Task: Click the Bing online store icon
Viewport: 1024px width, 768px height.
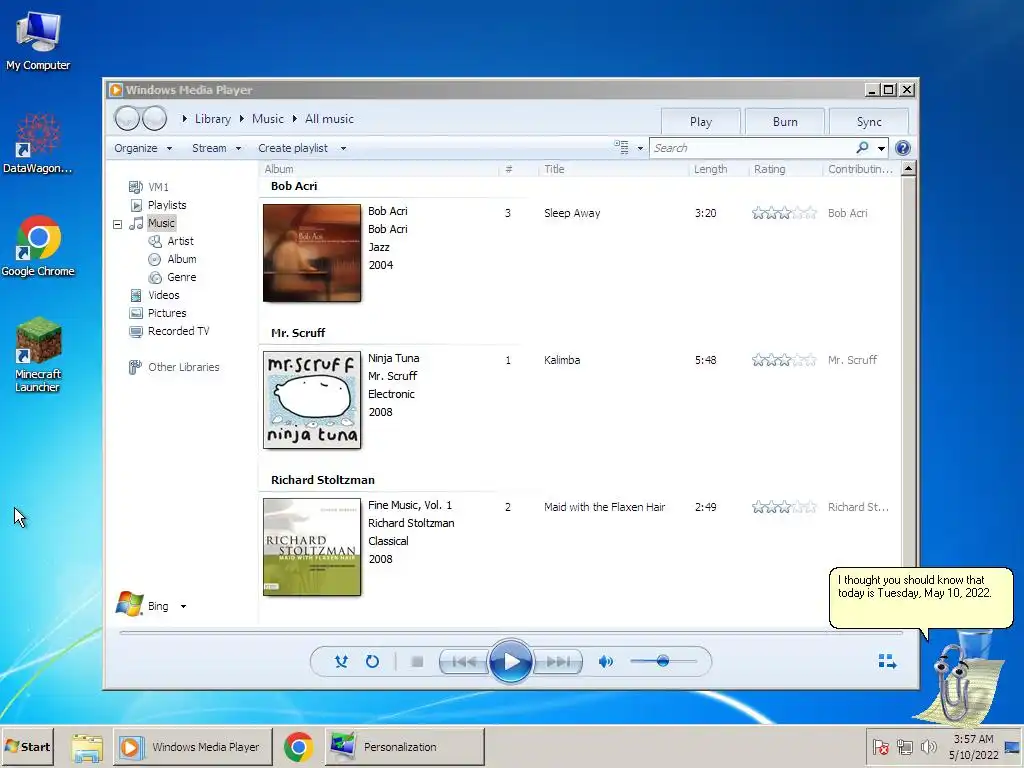Action: [129, 604]
